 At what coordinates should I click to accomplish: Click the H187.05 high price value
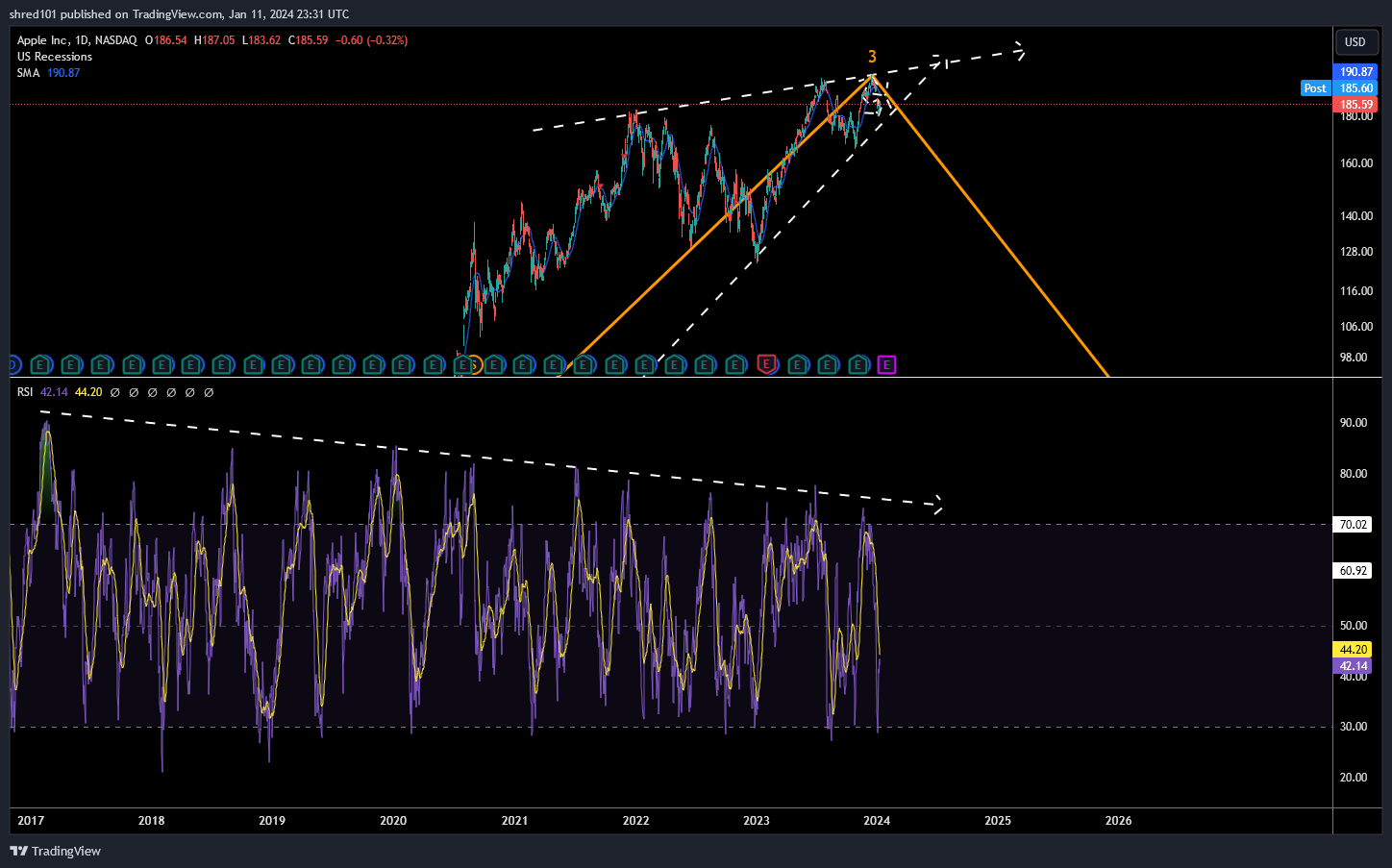coord(214,40)
